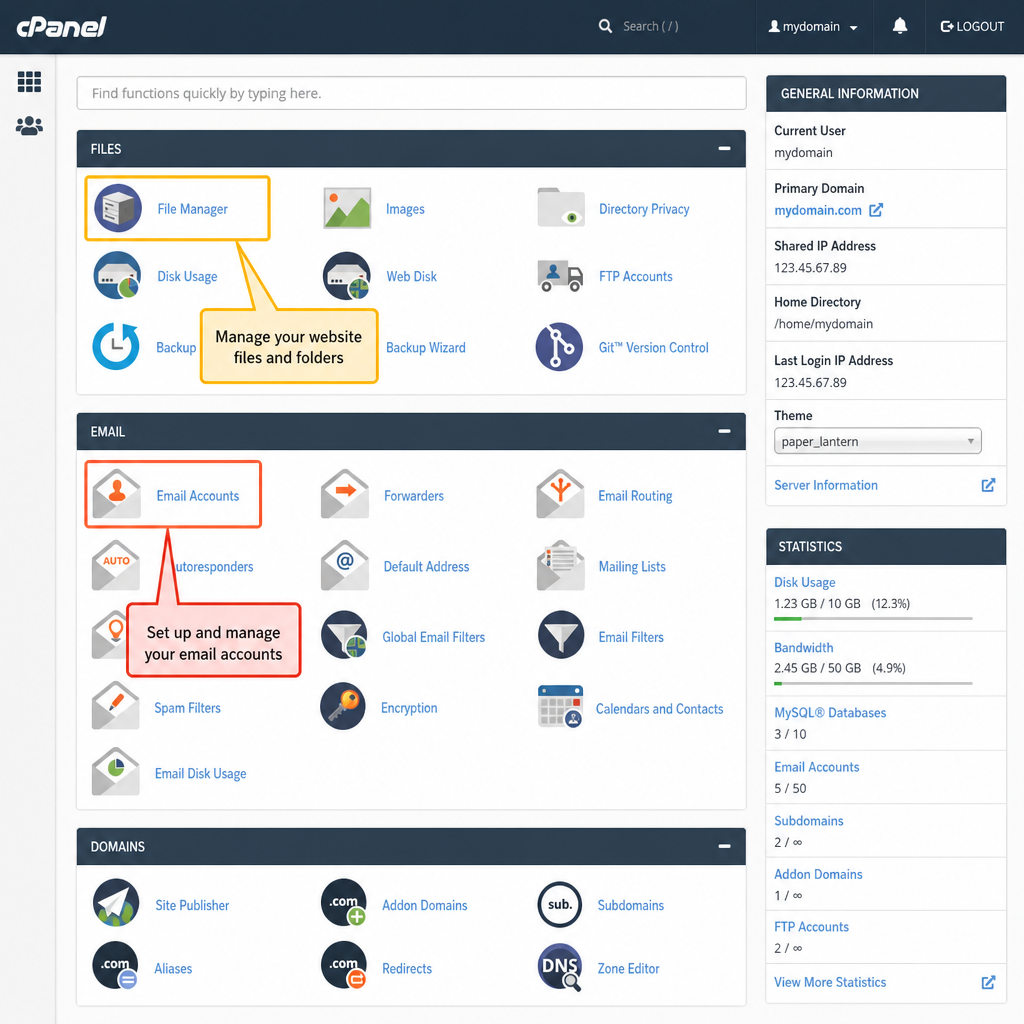Image resolution: width=1024 pixels, height=1024 pixels.
Task: Click the external-link icon beside Server Information
Action: [988, 485]
